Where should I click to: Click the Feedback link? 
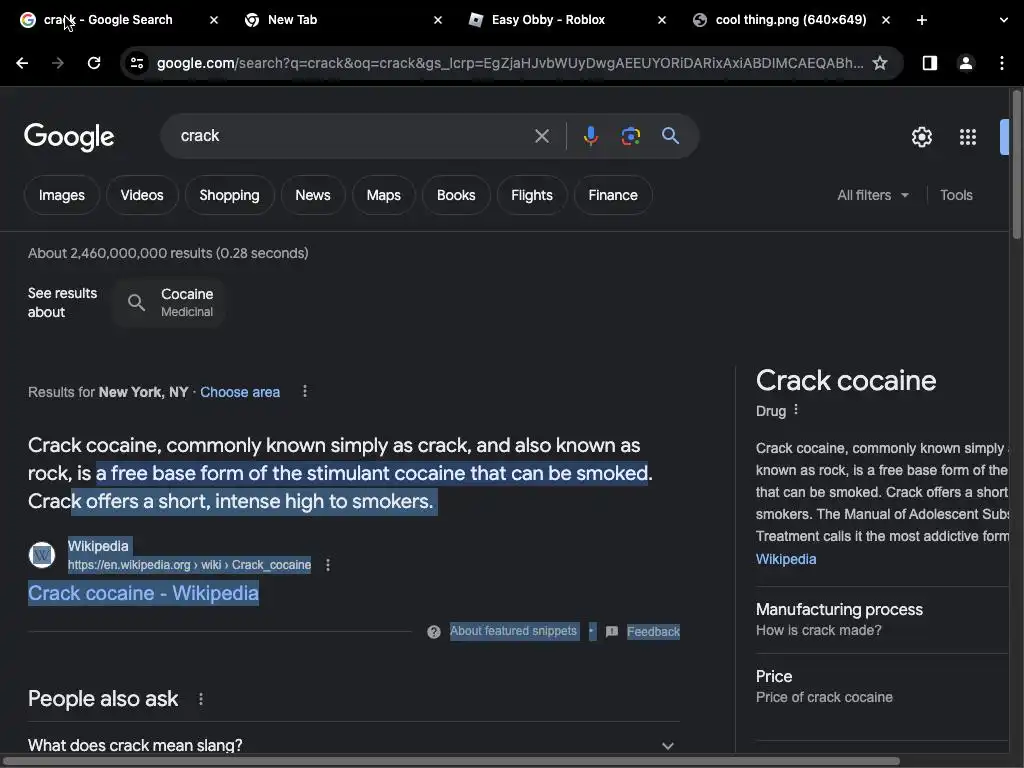click(653, 632)
